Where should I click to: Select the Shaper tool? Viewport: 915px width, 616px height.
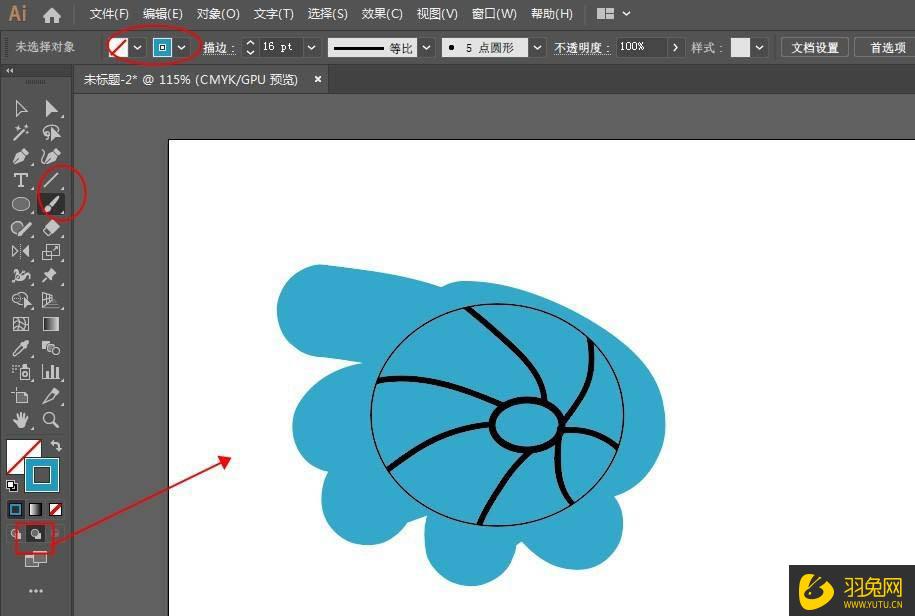[21, 228]
